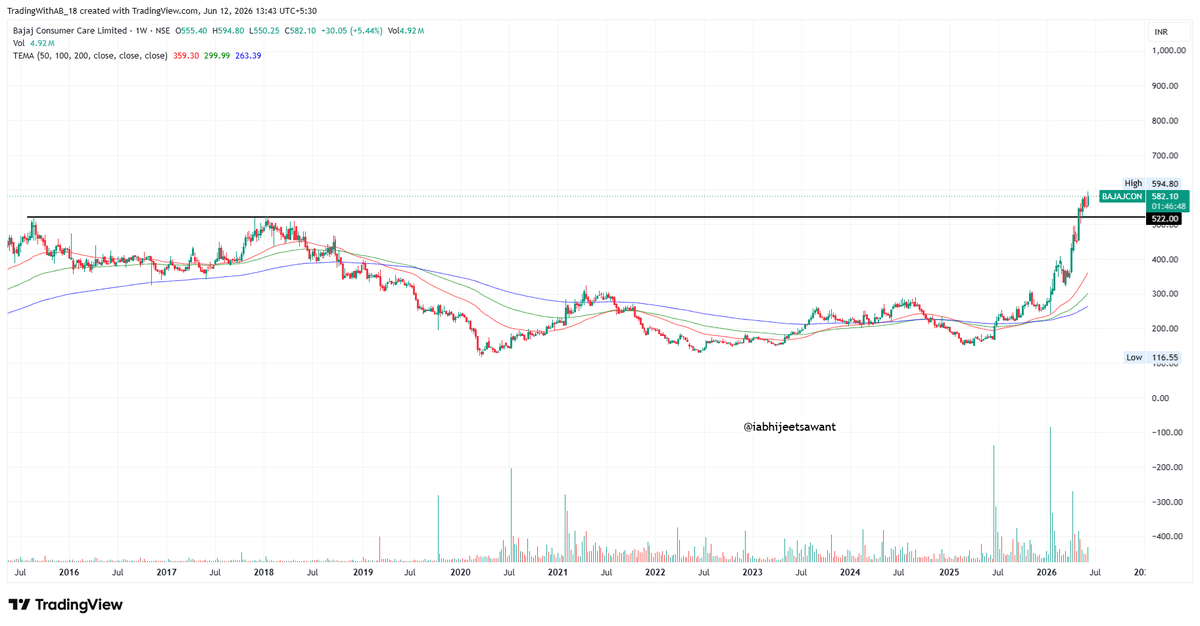Click the 2016 label on the time axis
The image size is (1200, 626).
[x=69, y=573]
